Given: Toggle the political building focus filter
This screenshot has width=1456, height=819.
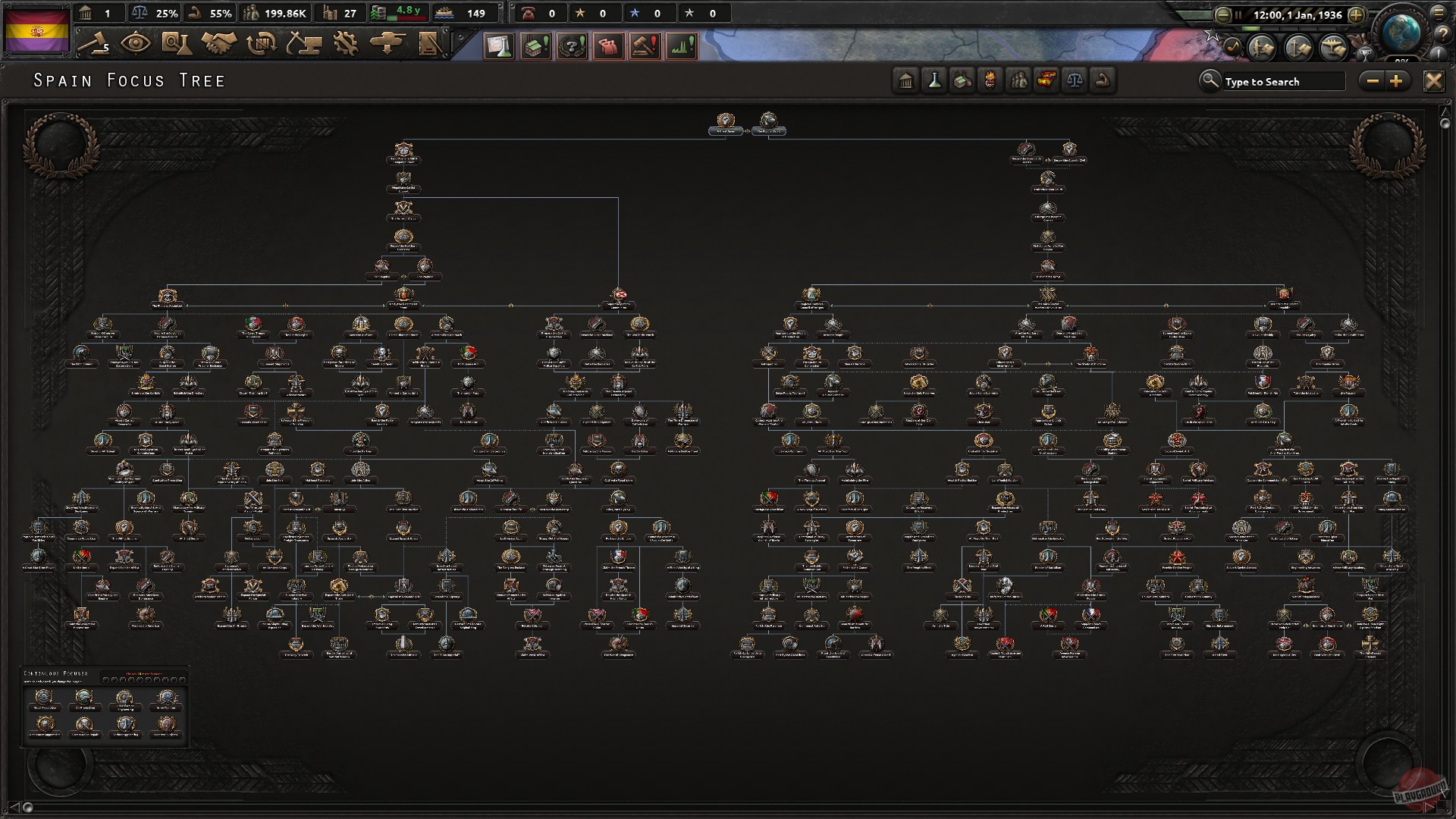Looking at the screenshot, I should click(906, 80).
